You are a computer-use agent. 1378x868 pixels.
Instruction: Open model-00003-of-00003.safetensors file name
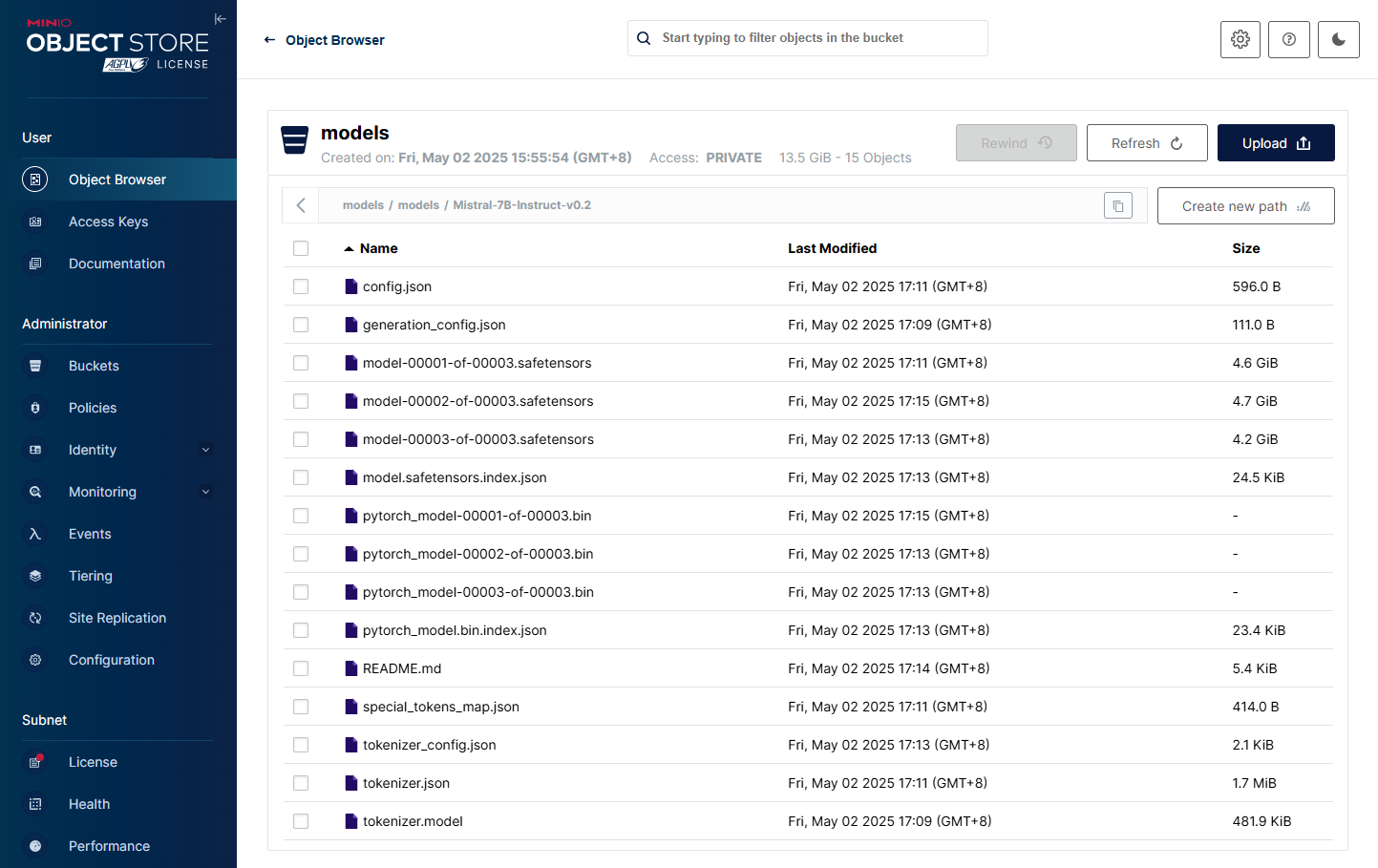click(477, 439)
